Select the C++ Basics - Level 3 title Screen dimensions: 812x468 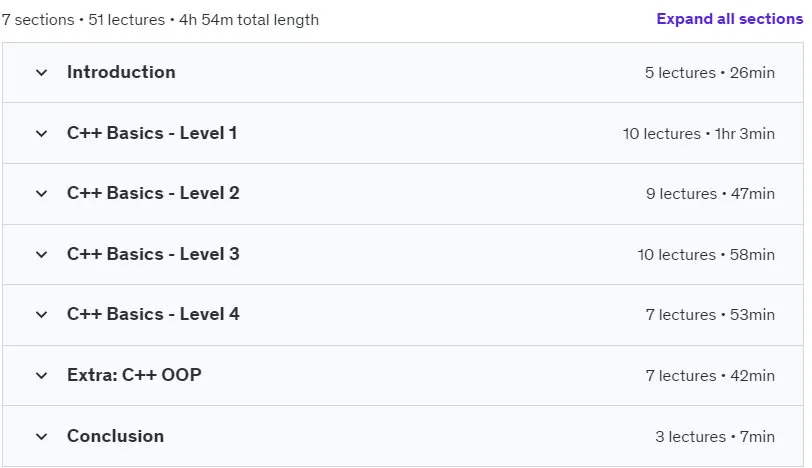point(153,254)
